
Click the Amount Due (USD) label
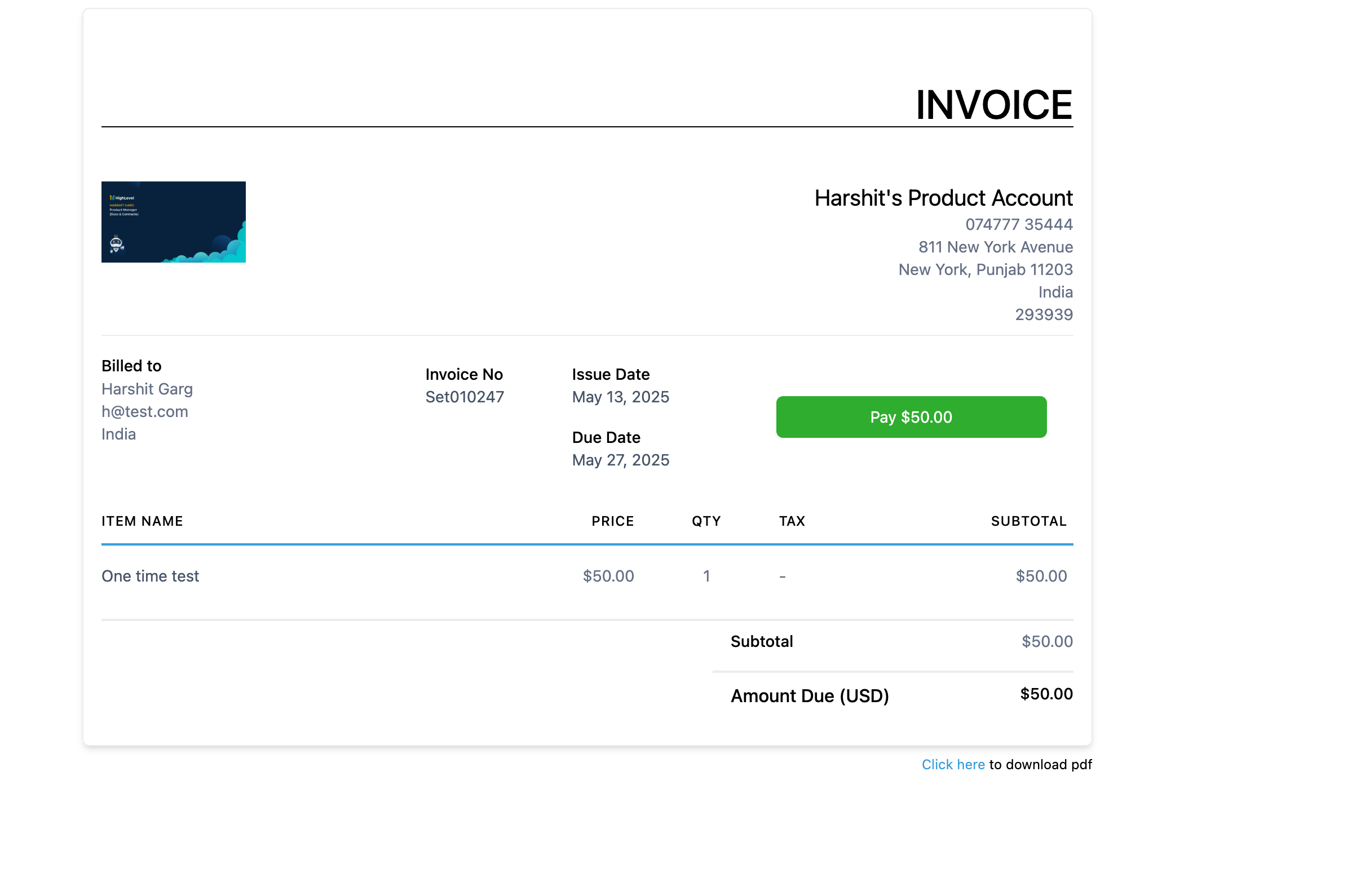pos(809,696)
